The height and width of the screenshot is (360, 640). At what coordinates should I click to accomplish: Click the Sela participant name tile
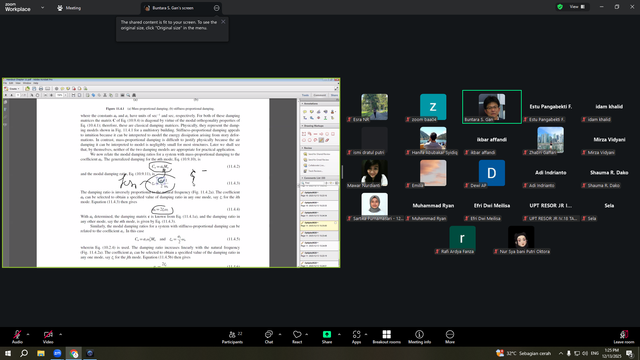[x=609, y=206]
